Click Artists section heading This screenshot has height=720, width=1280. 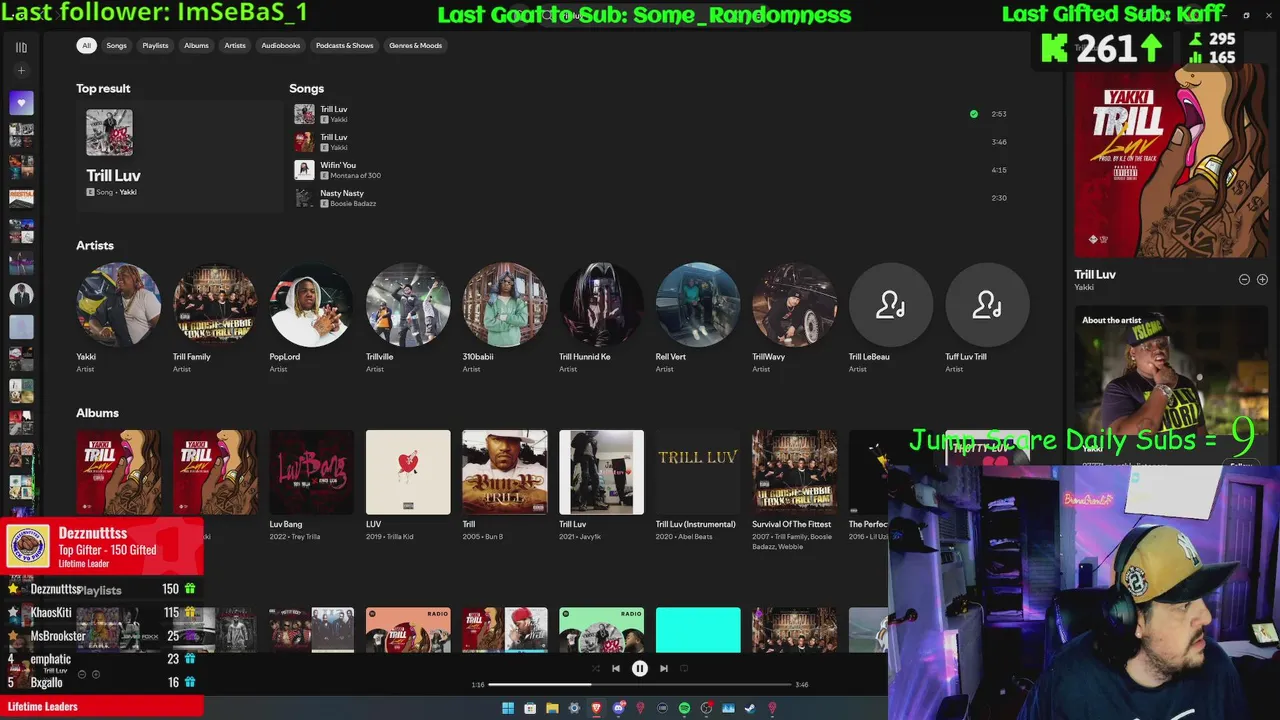95,245
